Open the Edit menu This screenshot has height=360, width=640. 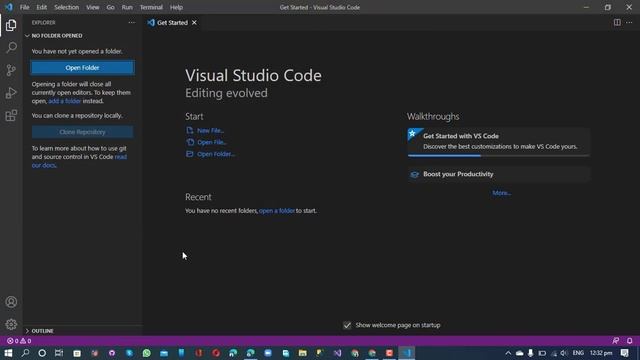click(x=42, y=7)
